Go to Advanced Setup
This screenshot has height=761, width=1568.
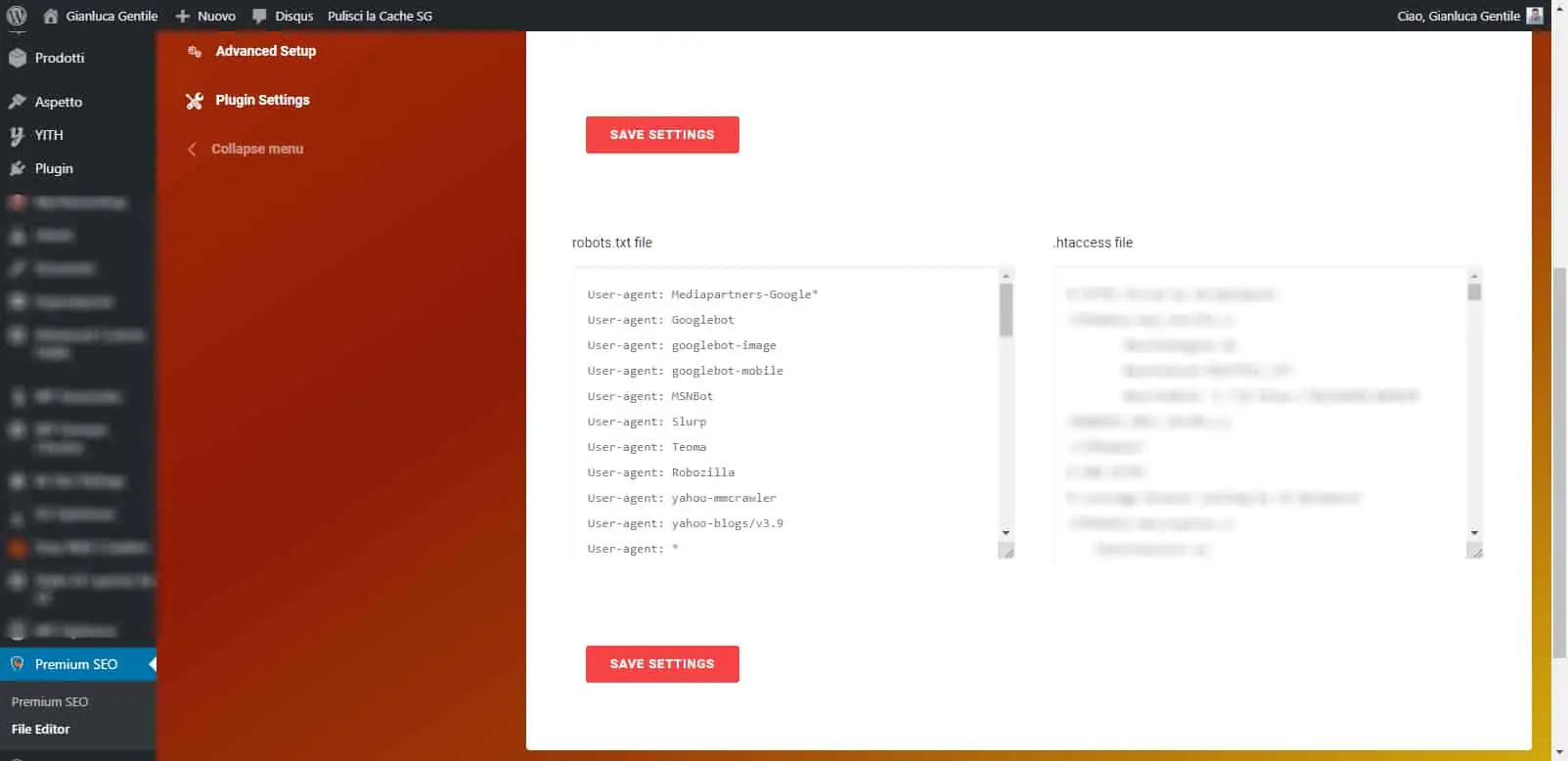tap(266, 51)
